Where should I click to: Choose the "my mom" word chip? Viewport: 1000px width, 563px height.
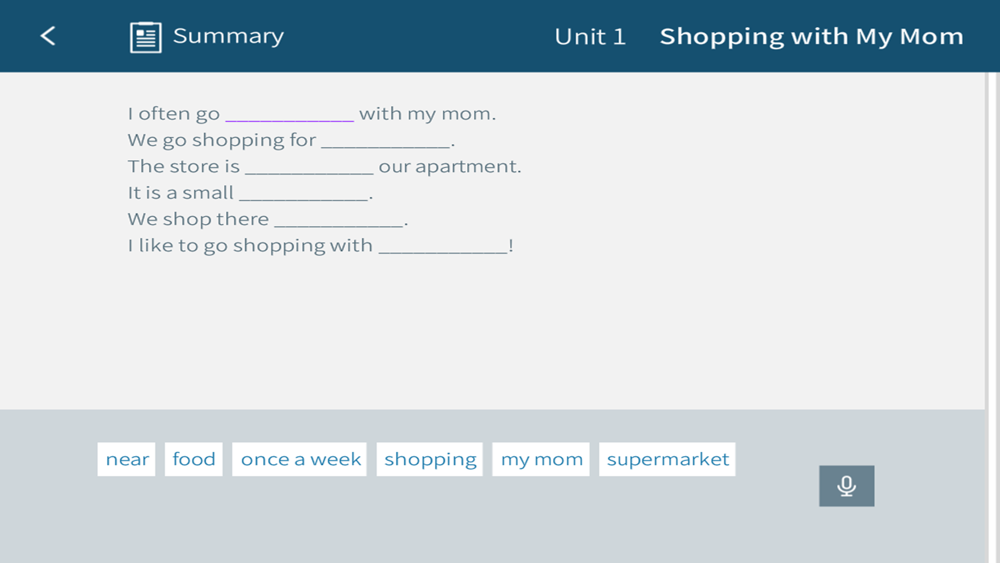coord(541,459)
